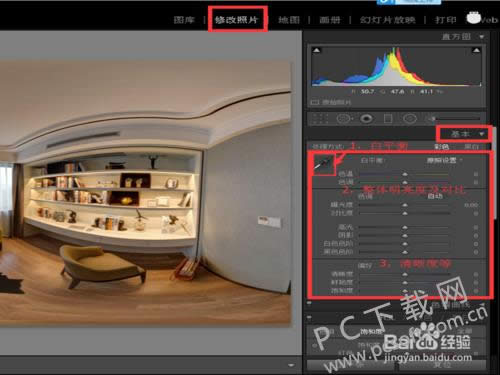
Task: Click the right panel vertical scrollbar
Action: [x=495, y=173]
